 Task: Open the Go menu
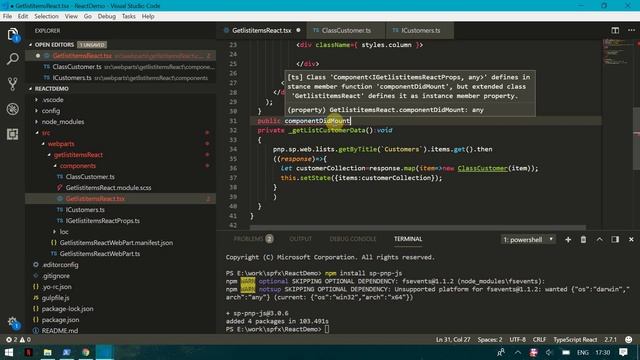pyautogui.click(x=88, y=16)
